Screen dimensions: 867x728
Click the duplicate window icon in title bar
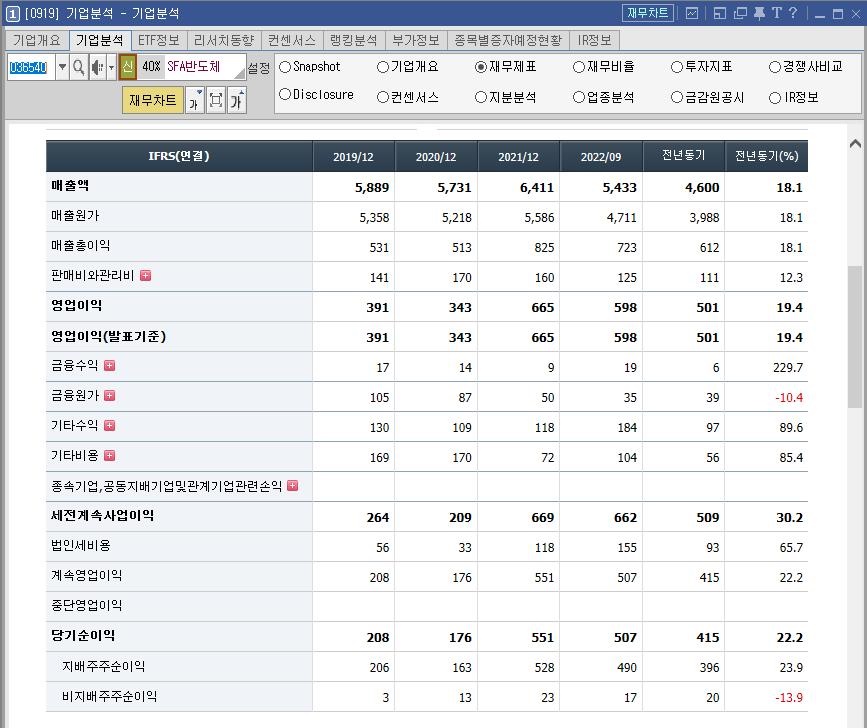[x=740, y=13]
